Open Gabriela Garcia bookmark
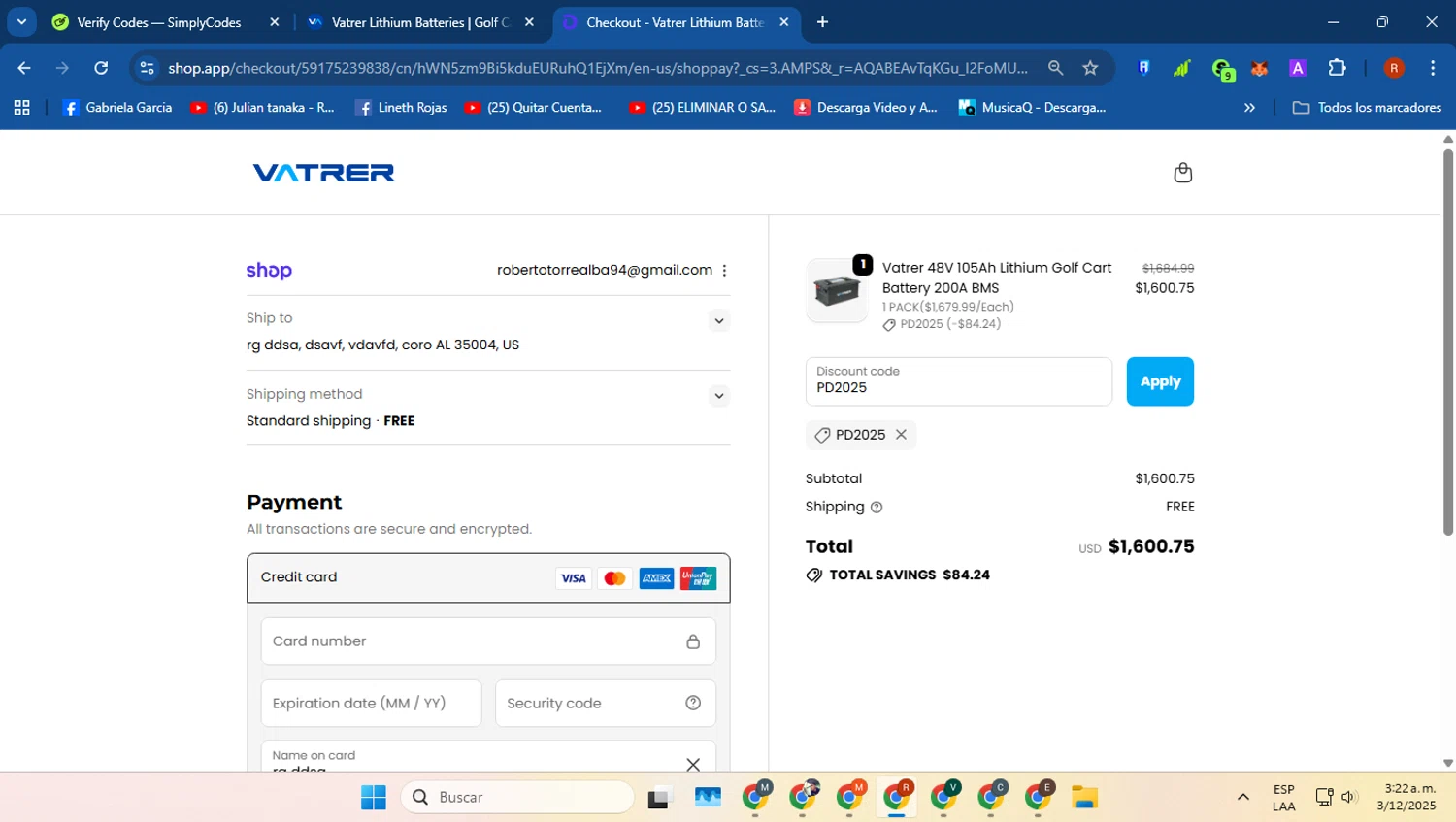The height and width of the screenshot is (822, 1456). coord(116,108)
